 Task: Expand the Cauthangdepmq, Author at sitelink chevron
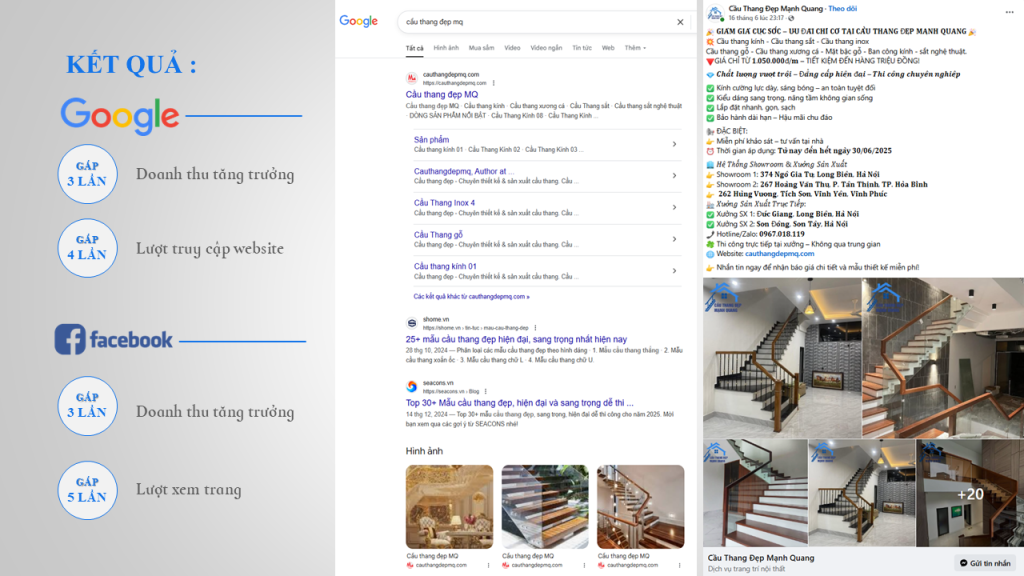point(675,176)
